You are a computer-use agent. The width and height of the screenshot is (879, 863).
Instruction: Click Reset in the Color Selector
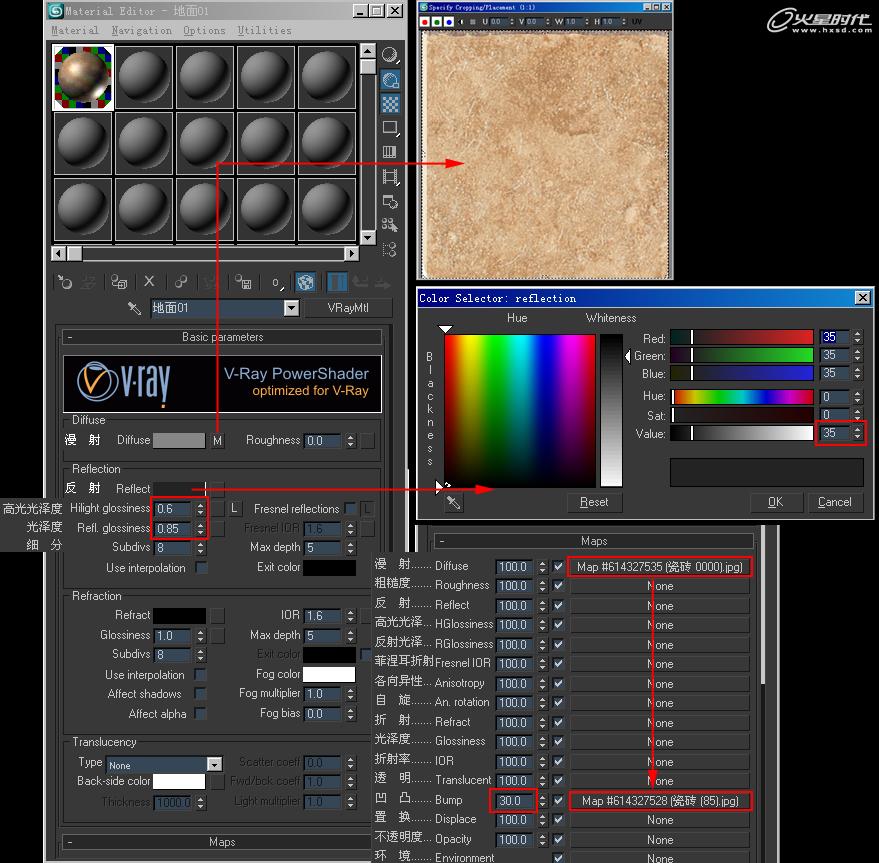tap(594, 502)
